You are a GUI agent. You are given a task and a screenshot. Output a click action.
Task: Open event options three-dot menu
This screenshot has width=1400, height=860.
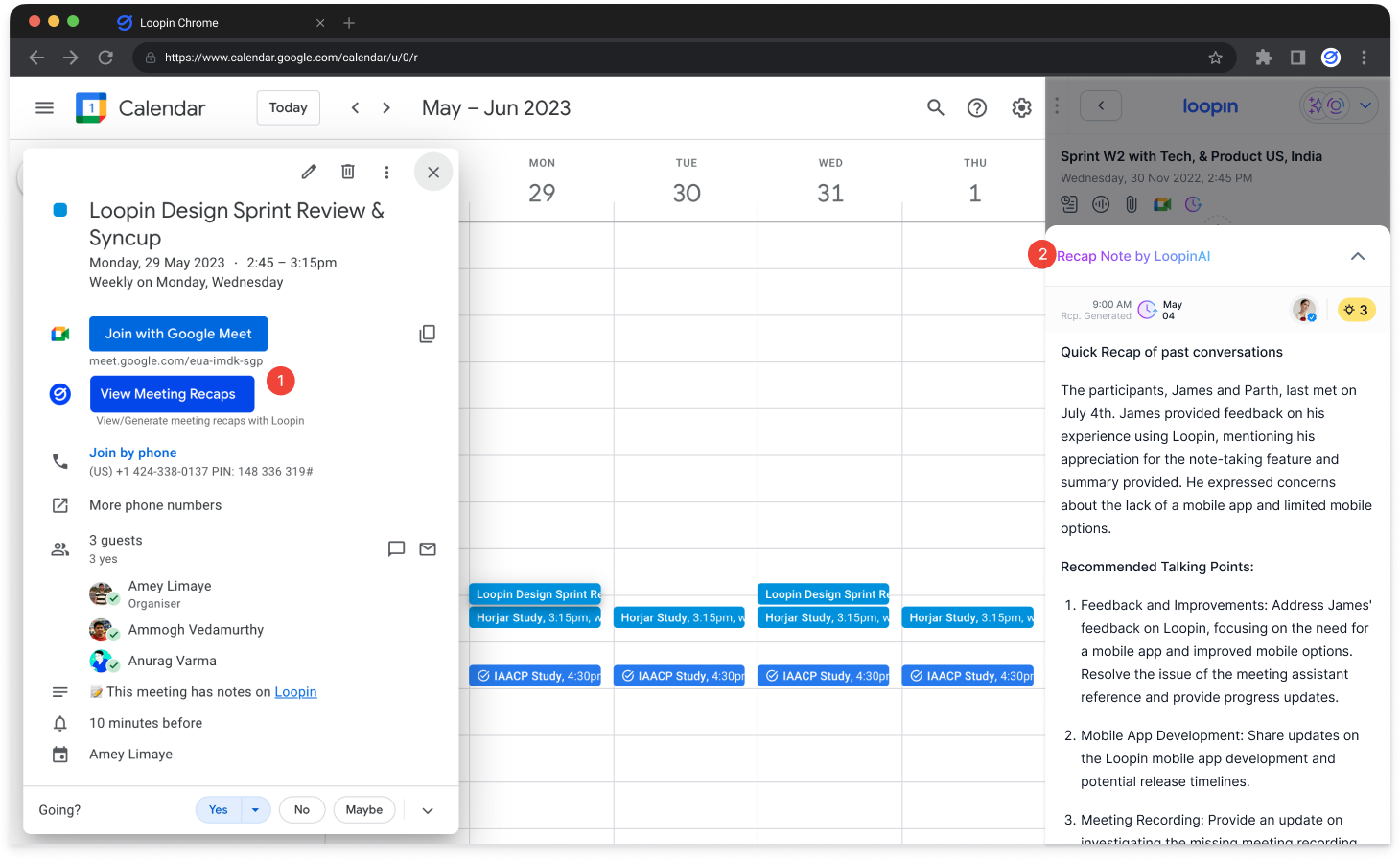point(386,173)
